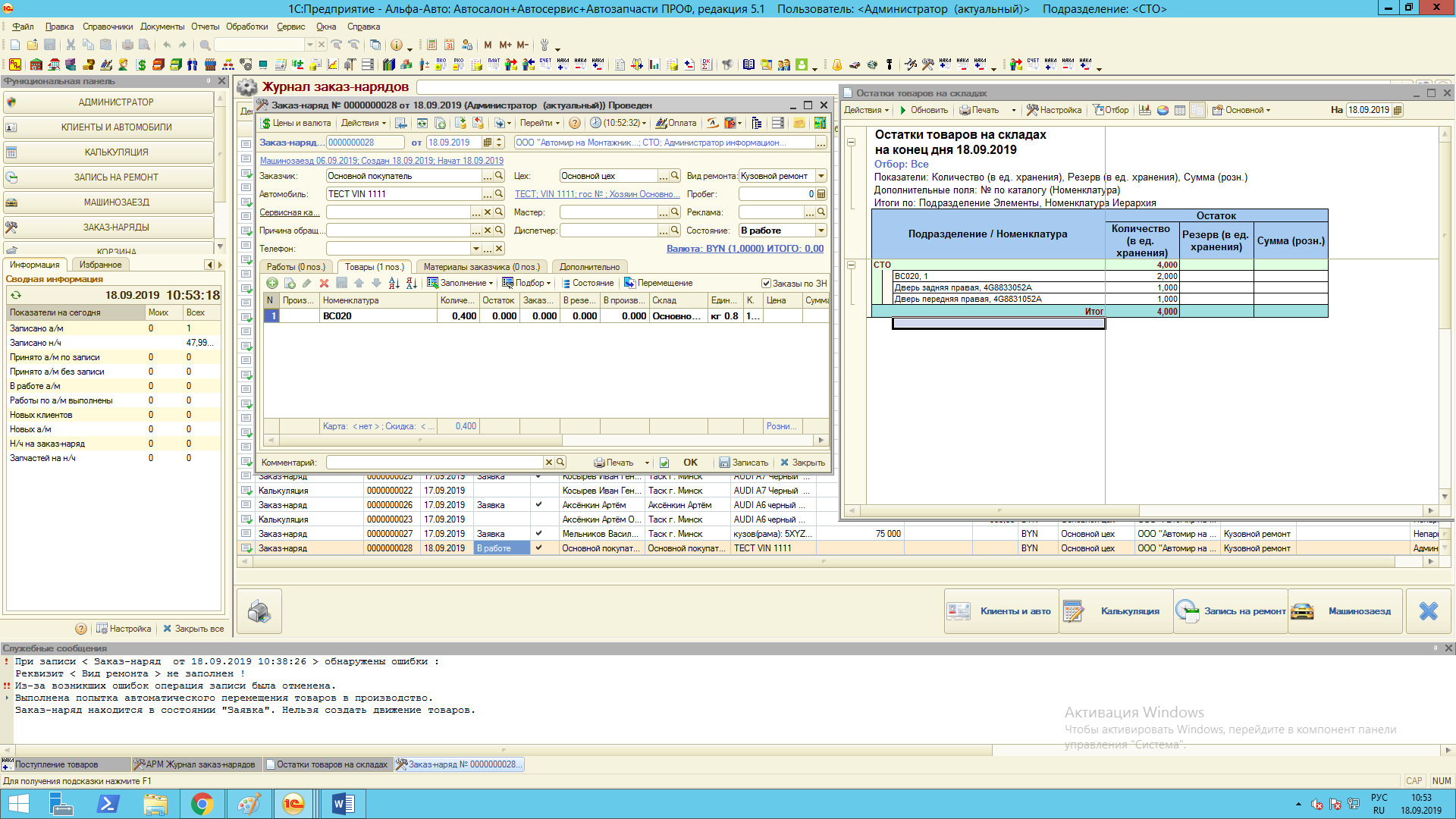The width and height of the screenshot is (1456, 819).
Task: Click ВС020 cell in goods table
Action: [378, 316]
